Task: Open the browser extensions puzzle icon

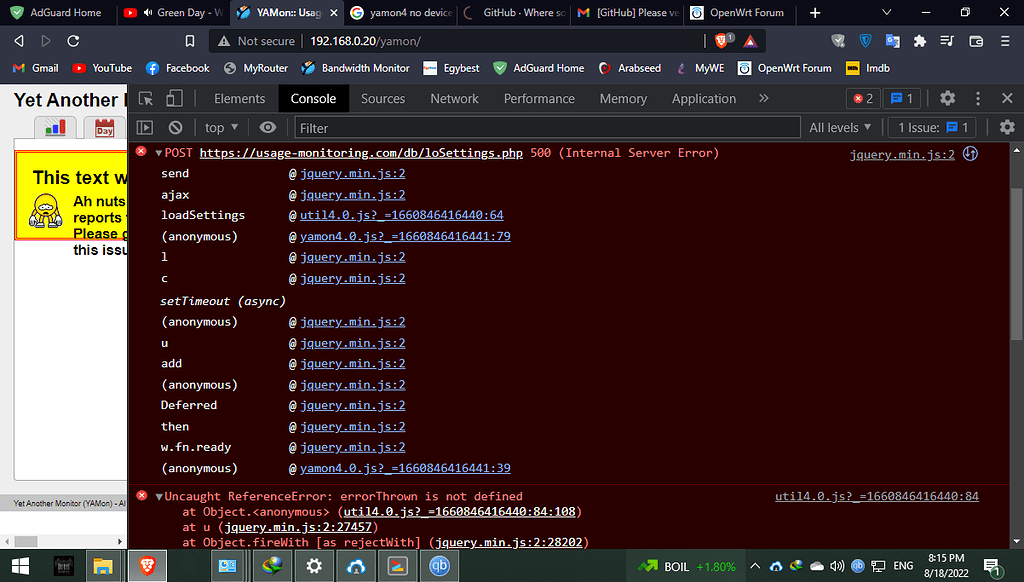Action: click(x=919, y=41)
